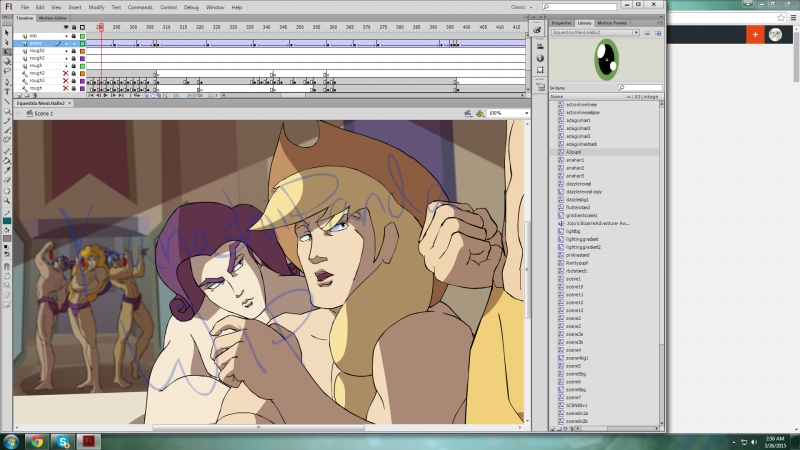Open Chrome from the Windows taskbar
800x450 pixels.
tap(36, 440)
